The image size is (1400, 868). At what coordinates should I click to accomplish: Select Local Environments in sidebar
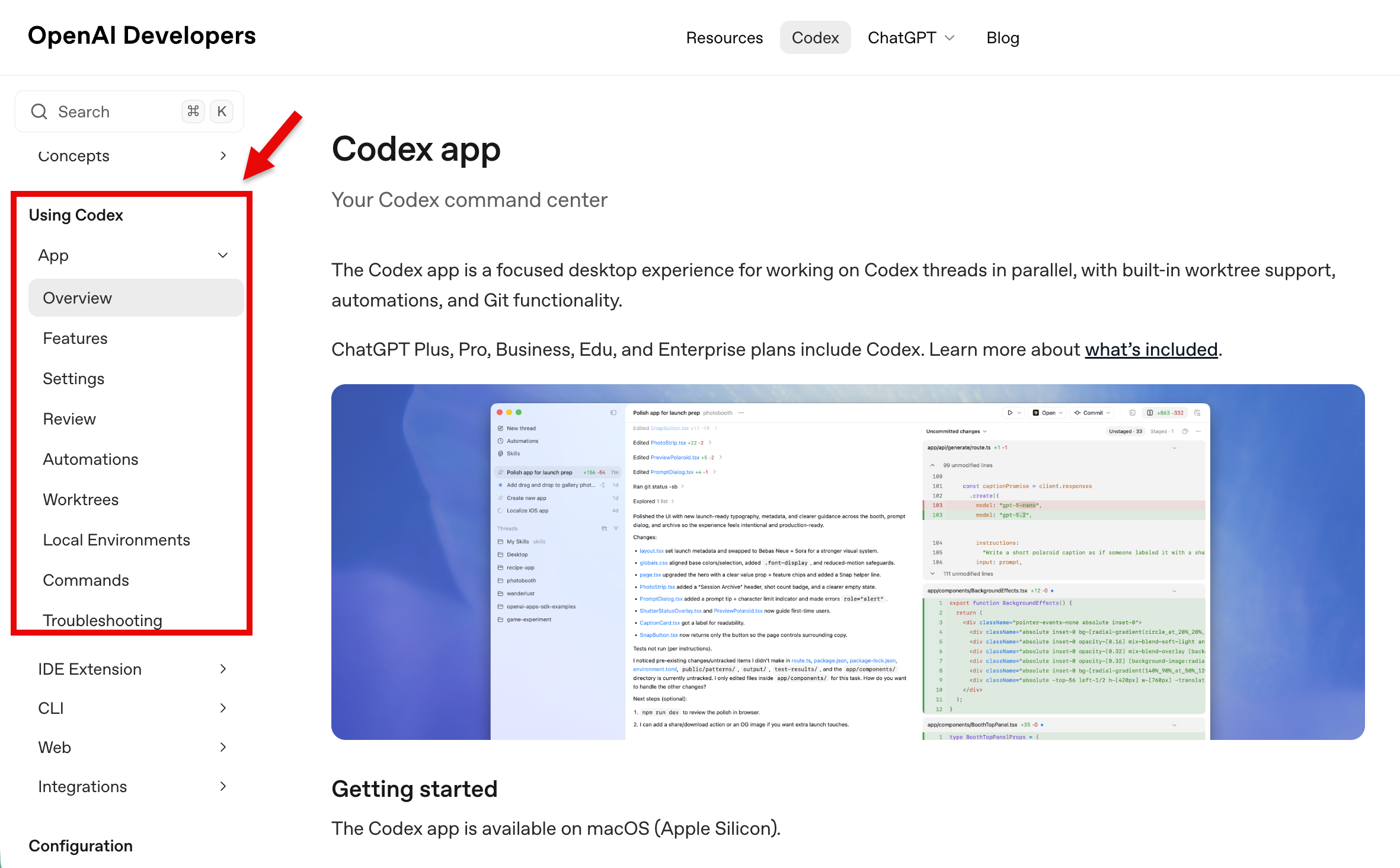point(117,540)
